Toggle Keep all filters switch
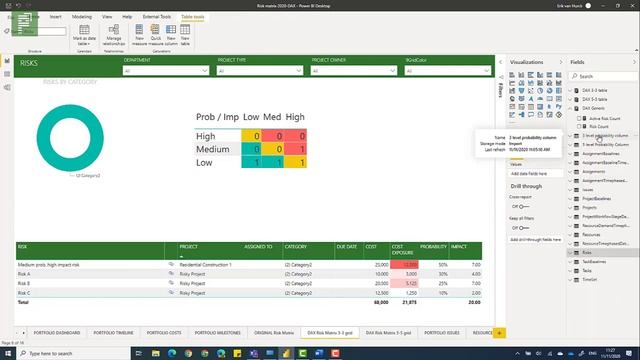The image size is (640, 360). point(523,228)
